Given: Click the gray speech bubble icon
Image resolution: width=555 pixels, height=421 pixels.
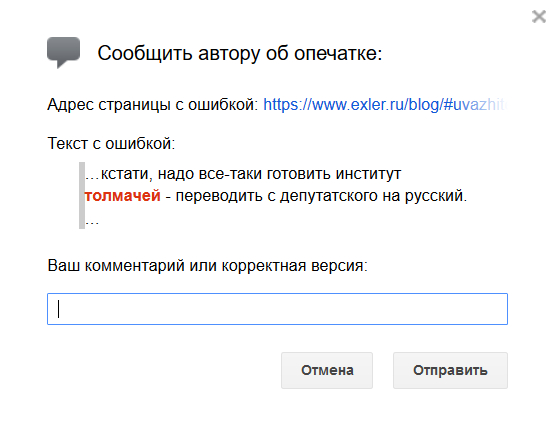Looking at the screenshot, I should click(63, 52).
